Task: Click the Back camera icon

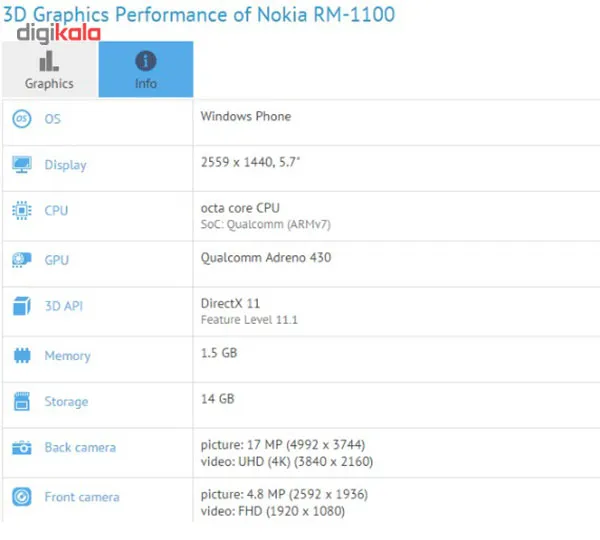Action: (x=21, y=448)
